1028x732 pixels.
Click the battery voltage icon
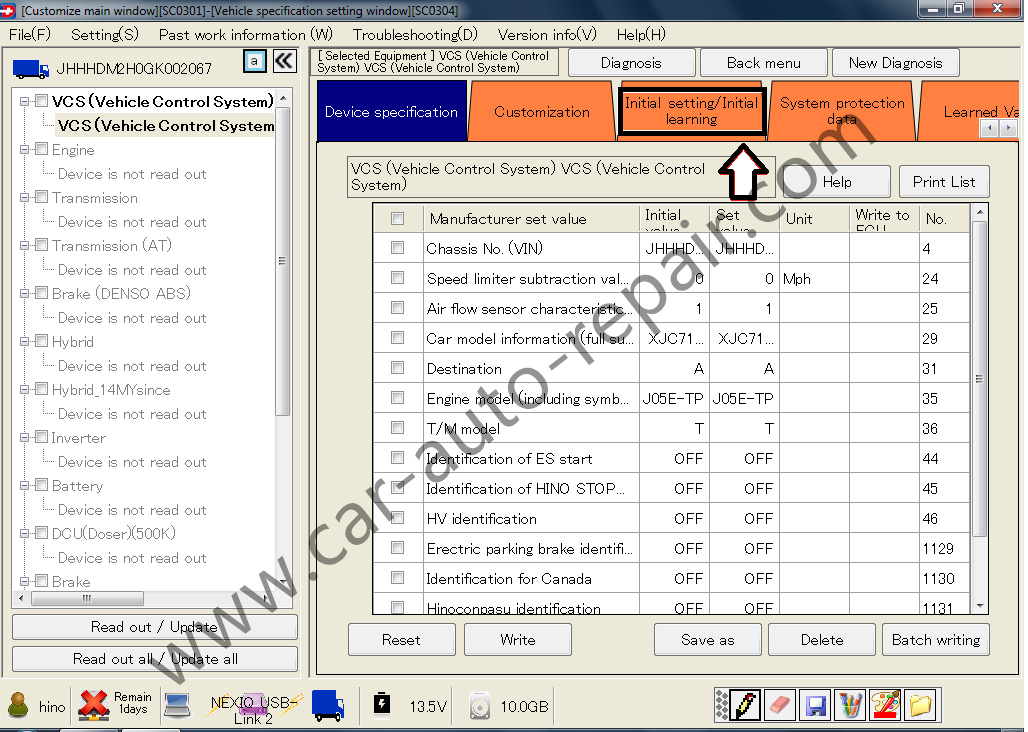pos(382,704)
